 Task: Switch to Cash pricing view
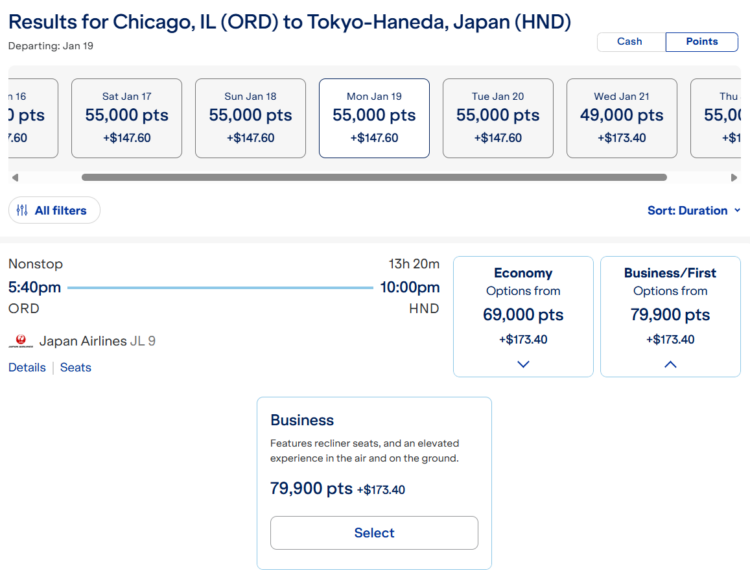coord(630,42)
